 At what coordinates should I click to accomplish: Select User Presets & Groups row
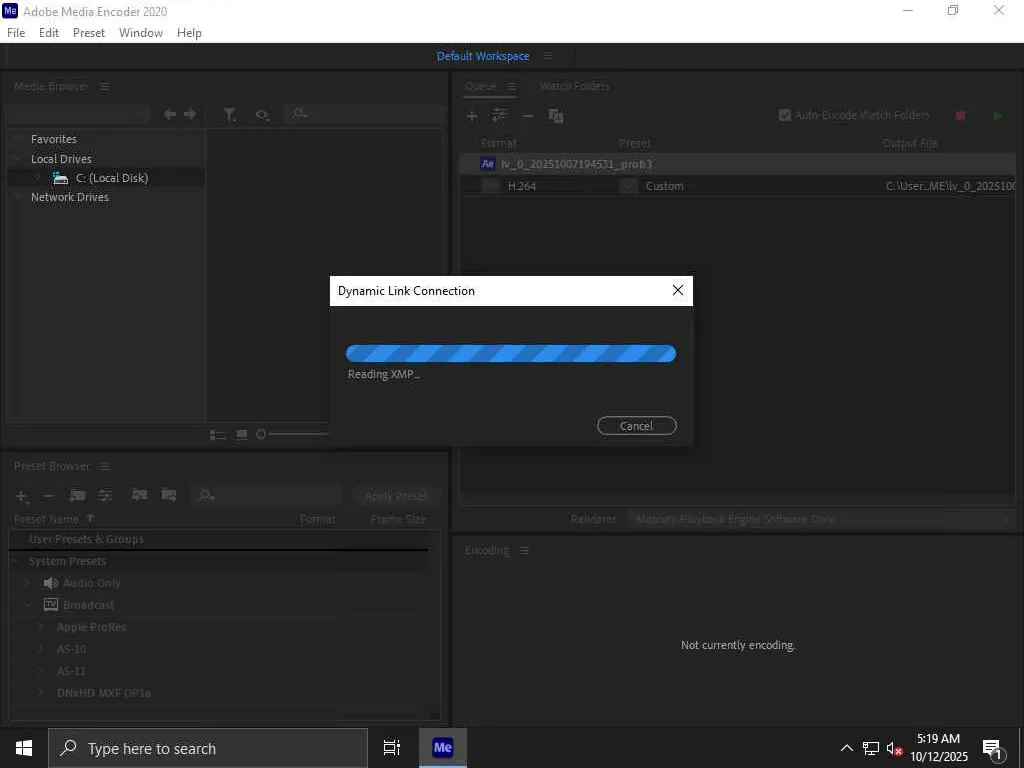point(219,539)
